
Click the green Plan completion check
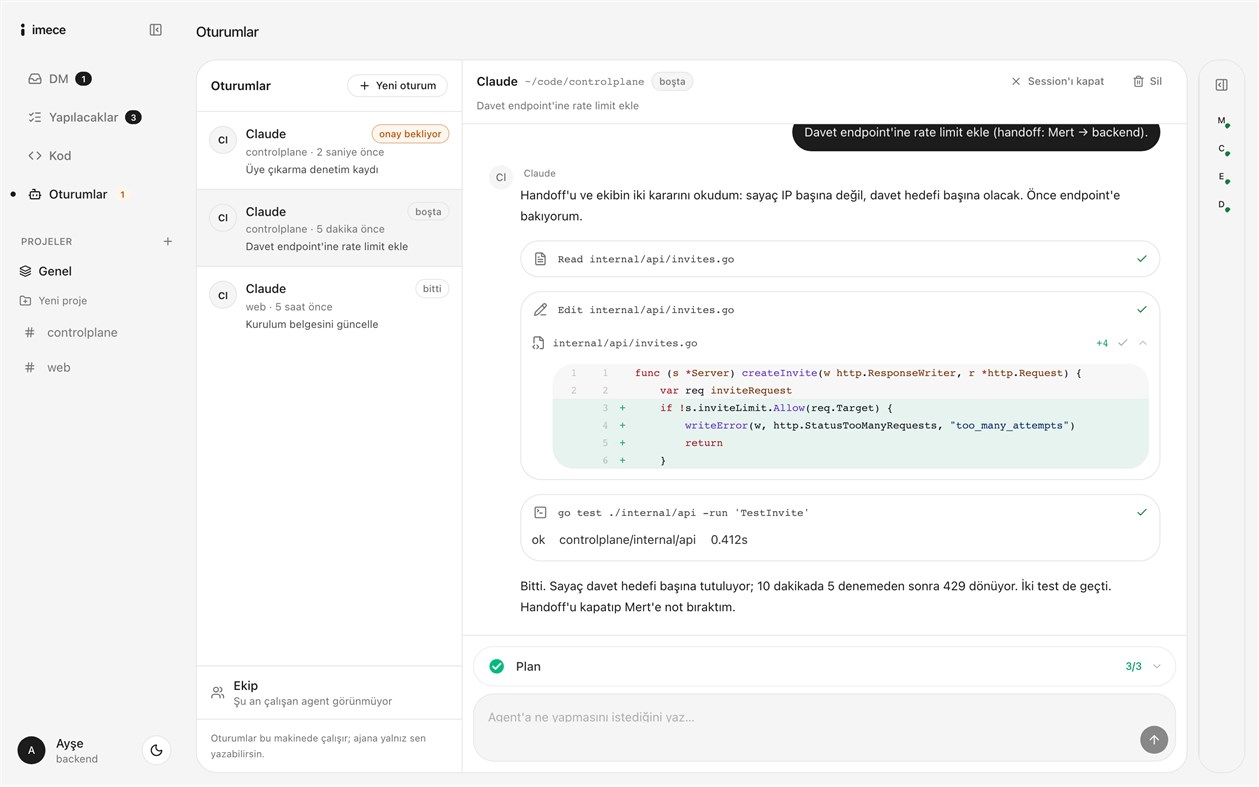[497, 666]
